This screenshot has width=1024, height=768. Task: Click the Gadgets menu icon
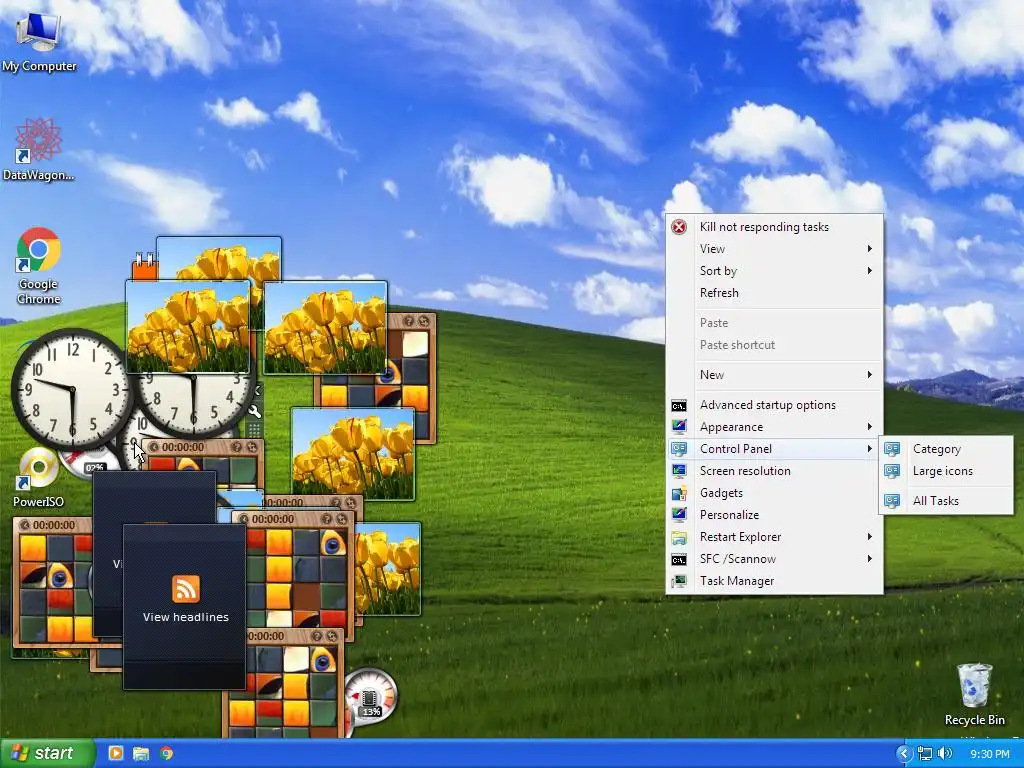click(x=679, y=493)
